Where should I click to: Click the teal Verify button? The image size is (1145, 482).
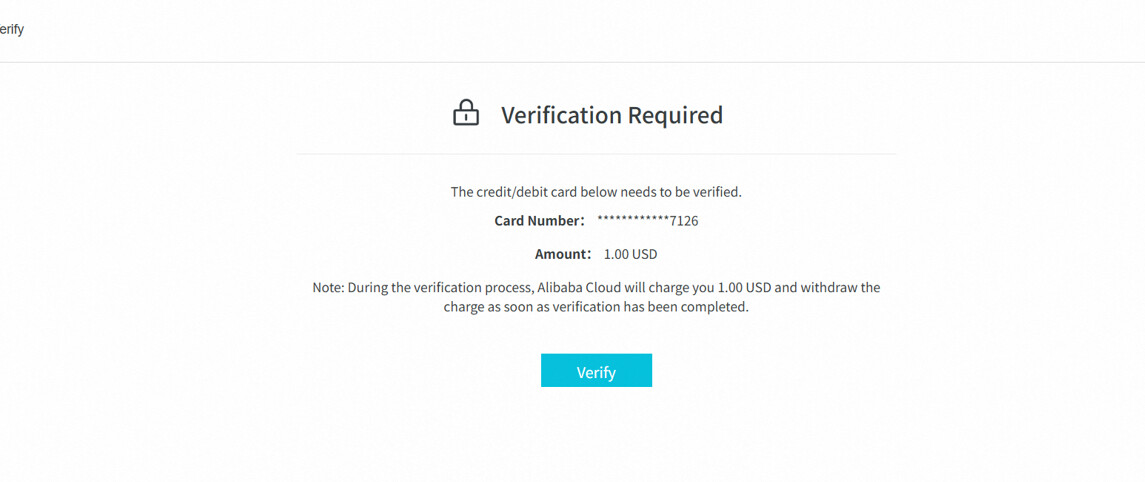[596, 371]
